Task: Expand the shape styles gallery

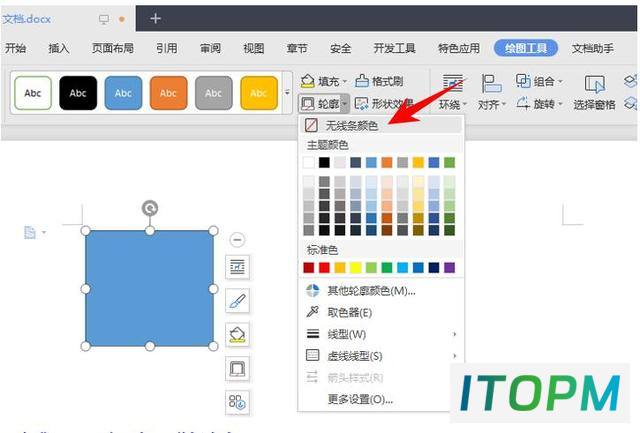Action: [287, 93]
